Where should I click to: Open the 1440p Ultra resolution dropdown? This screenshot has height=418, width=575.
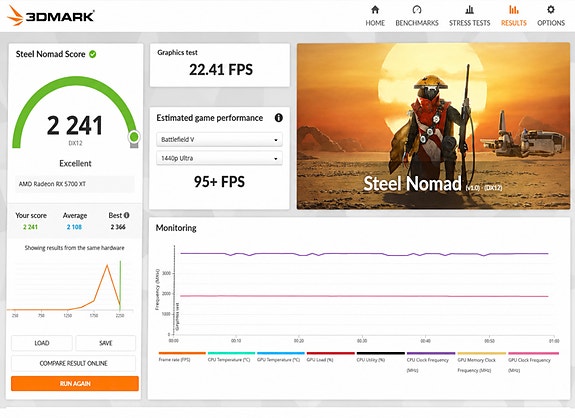click(219, 158)
